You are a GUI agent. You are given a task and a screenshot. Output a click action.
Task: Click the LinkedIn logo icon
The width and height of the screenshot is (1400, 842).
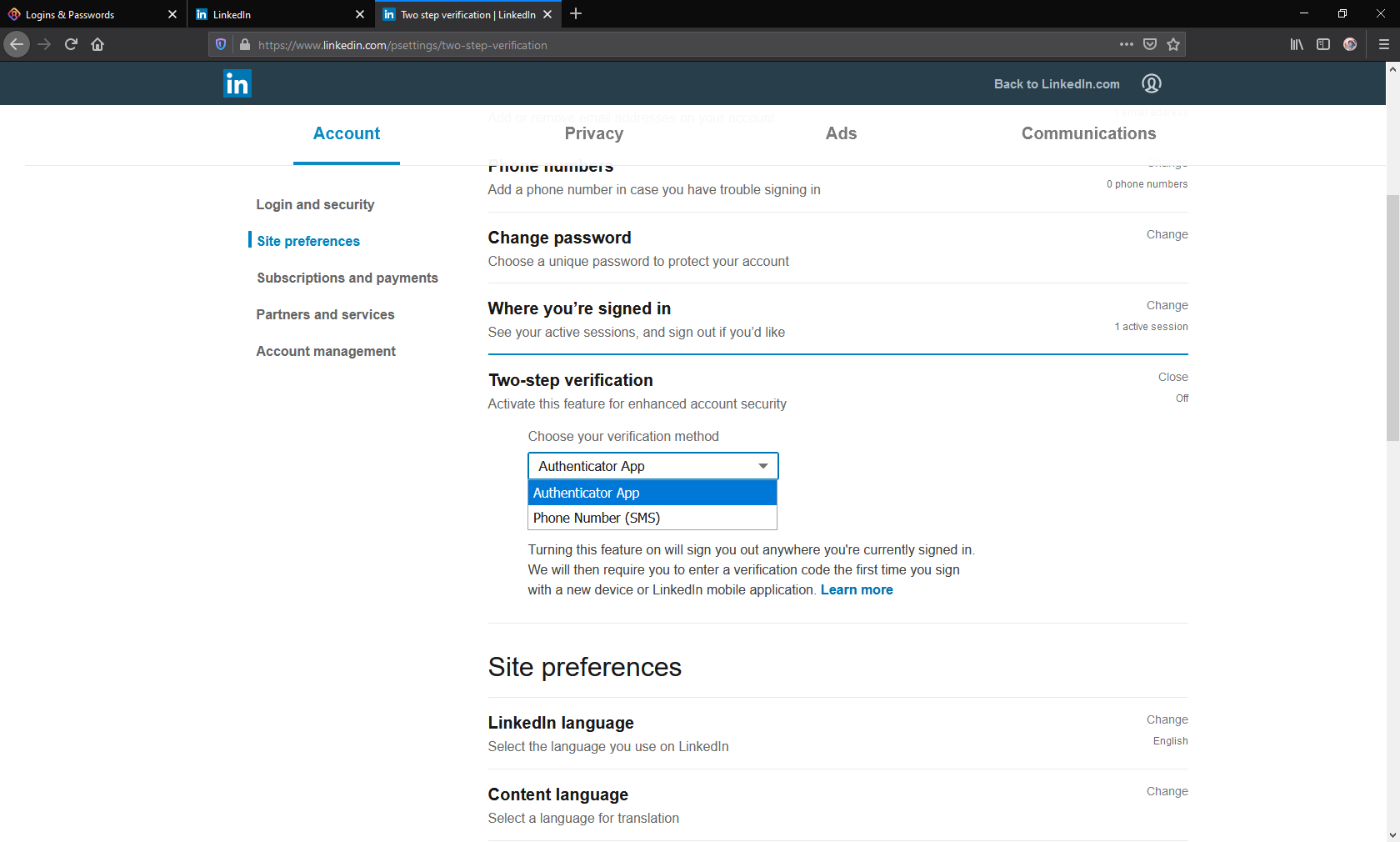pos(237,83)
